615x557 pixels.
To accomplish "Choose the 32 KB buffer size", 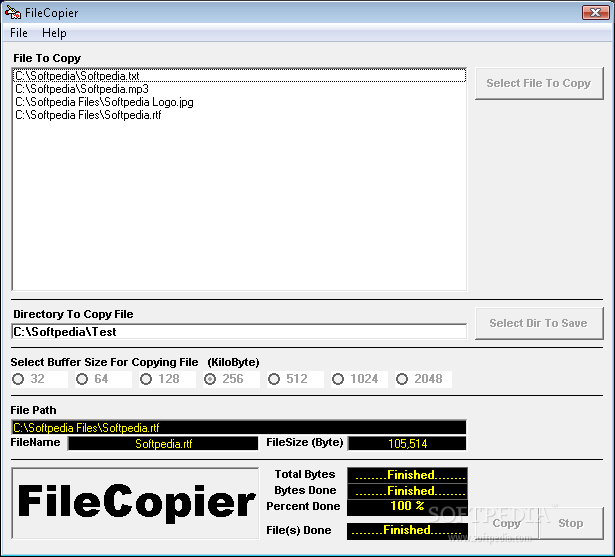I will click(x=39, y=379).
